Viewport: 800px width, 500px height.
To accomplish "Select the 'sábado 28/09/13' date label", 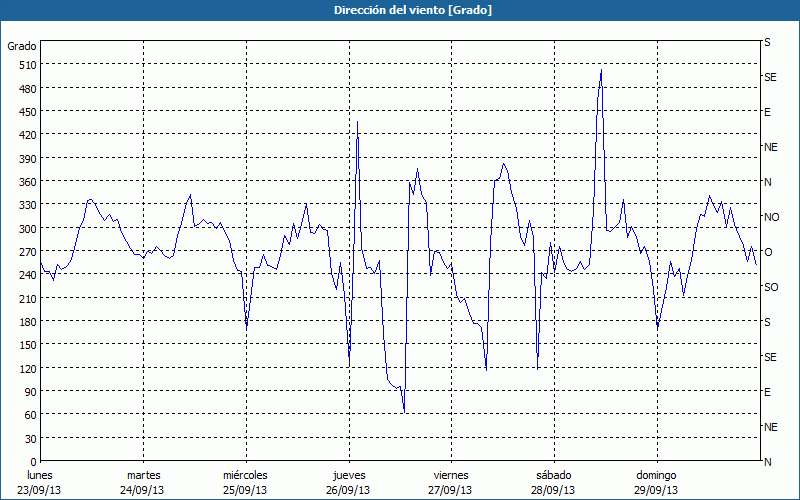I will pyautogui.click(x=553, y=482).
